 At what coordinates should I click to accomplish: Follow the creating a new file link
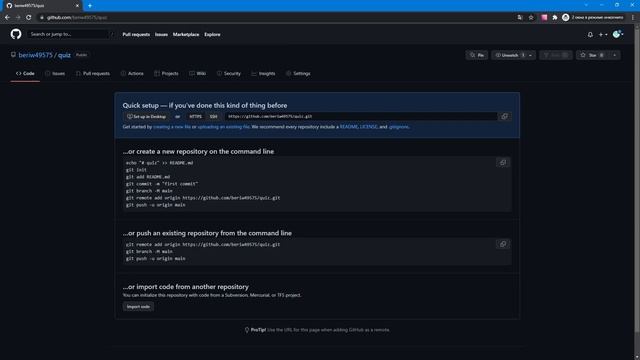tap(172, 127)
